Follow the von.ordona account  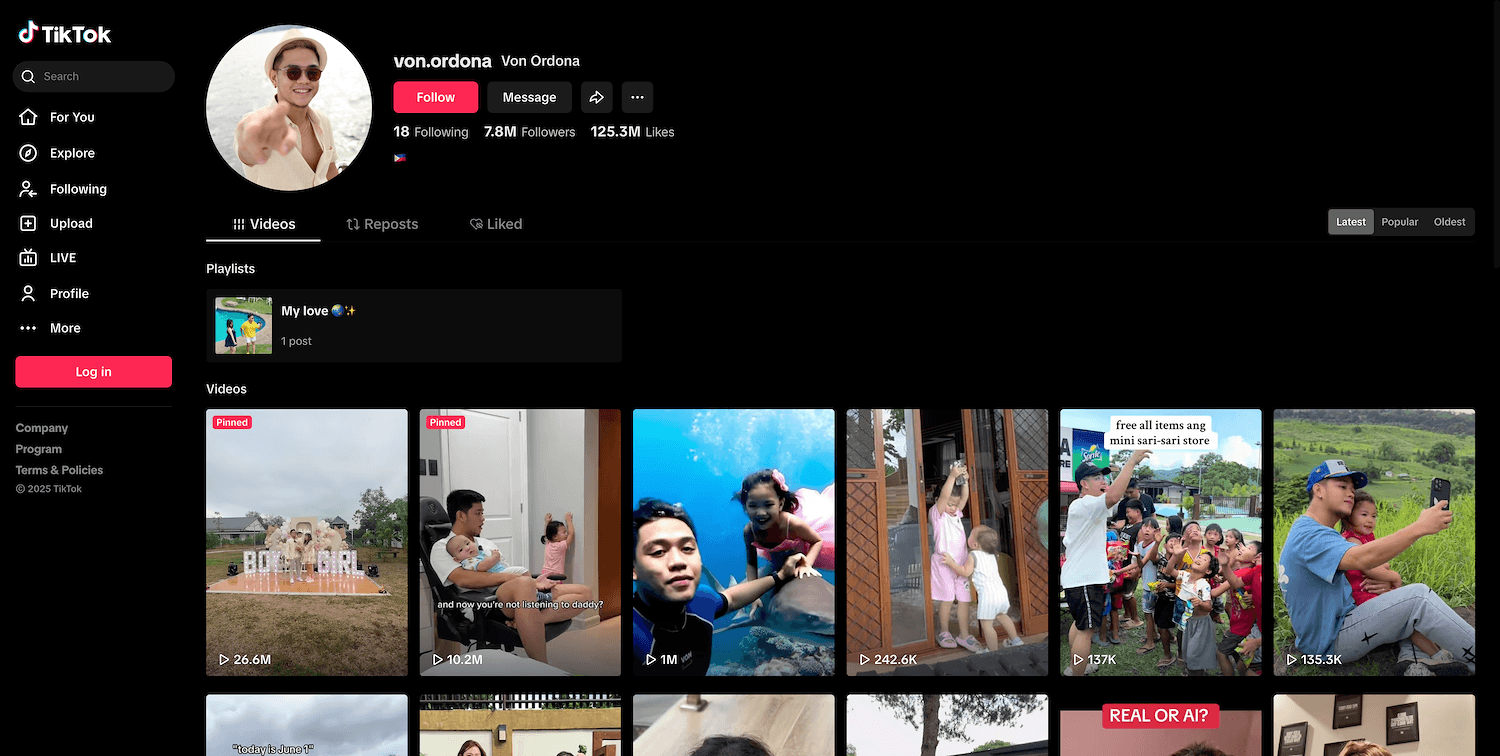pyautogui.click(x=435, y=97)
